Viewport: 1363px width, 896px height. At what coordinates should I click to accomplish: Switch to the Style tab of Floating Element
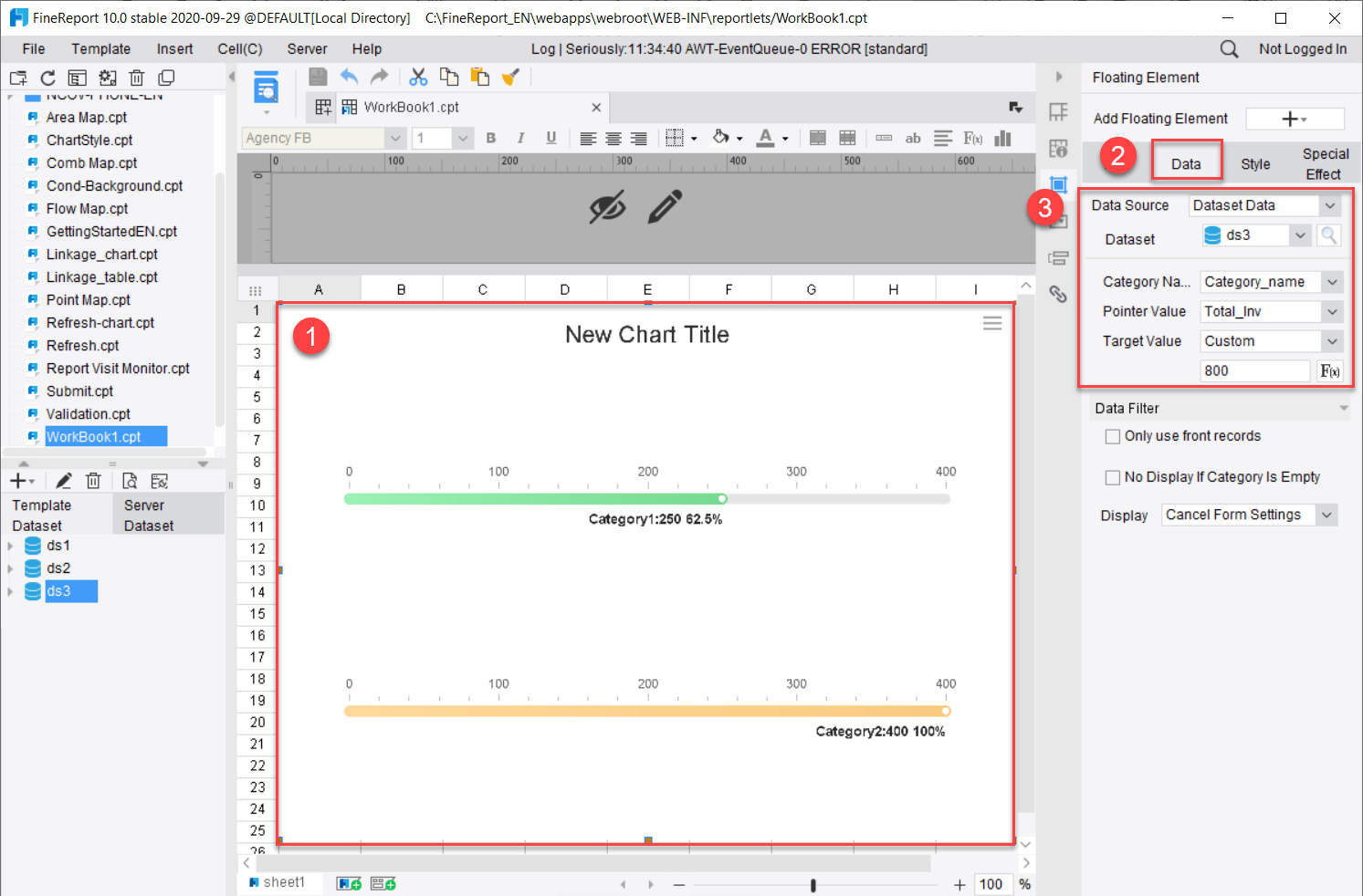click(1255, 164)
